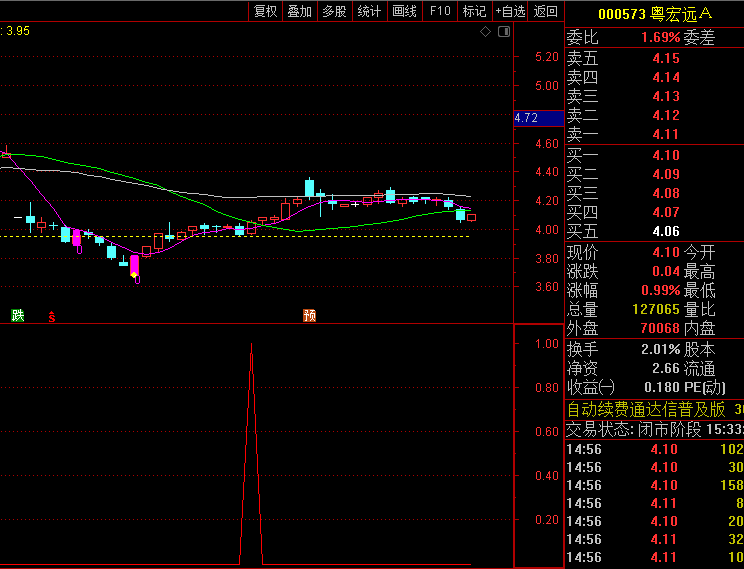
Task: Click the 买一 bid price 4.10
Action: [x=665, y=155]
